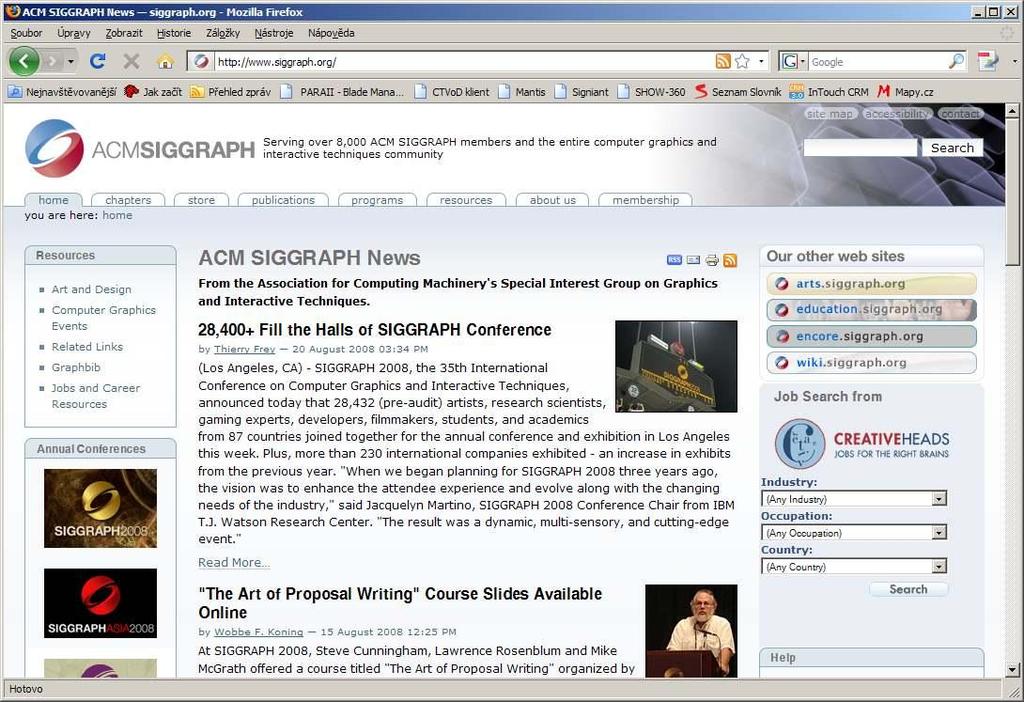1024x702 pixels.
Task: Go to the Home page via house icon
Action: (x=165, y=61)
